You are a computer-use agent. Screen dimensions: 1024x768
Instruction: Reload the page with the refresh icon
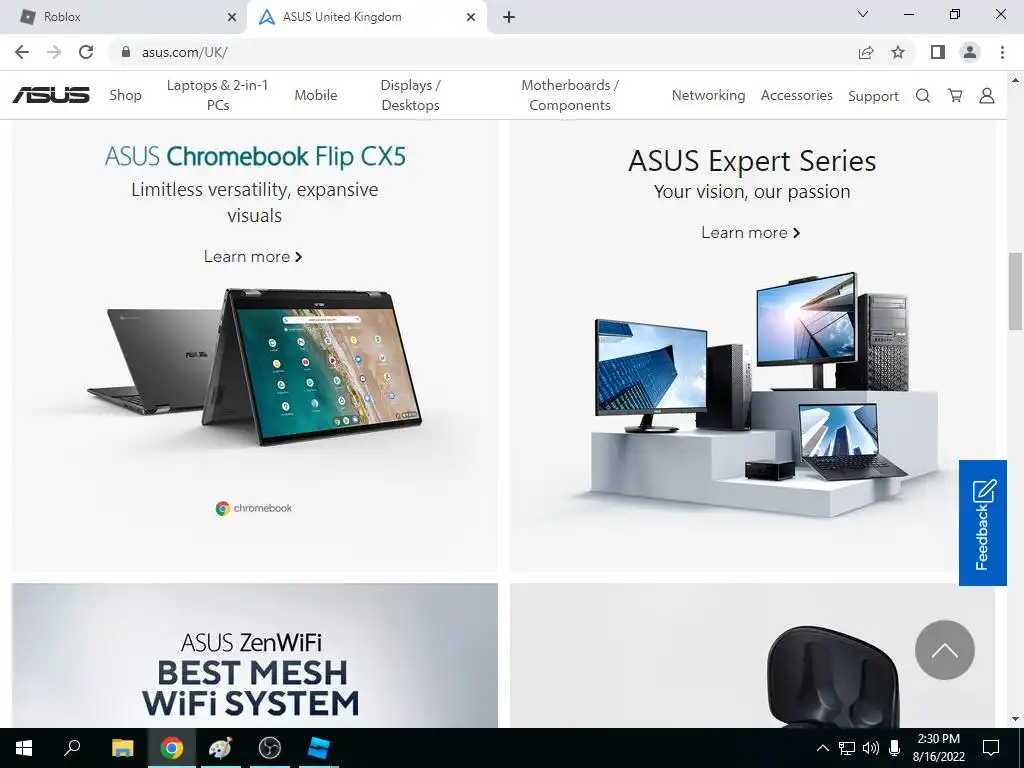86,52
